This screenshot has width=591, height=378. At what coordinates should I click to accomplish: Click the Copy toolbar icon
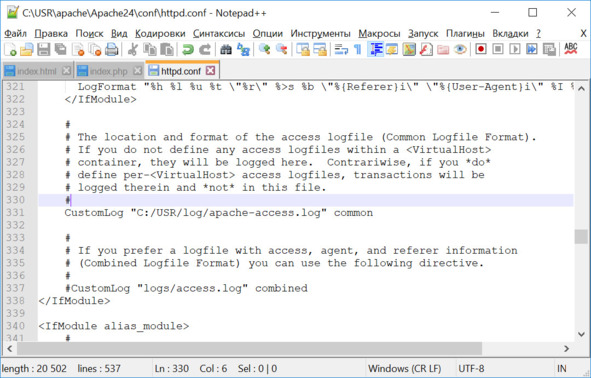pos(150,49)
